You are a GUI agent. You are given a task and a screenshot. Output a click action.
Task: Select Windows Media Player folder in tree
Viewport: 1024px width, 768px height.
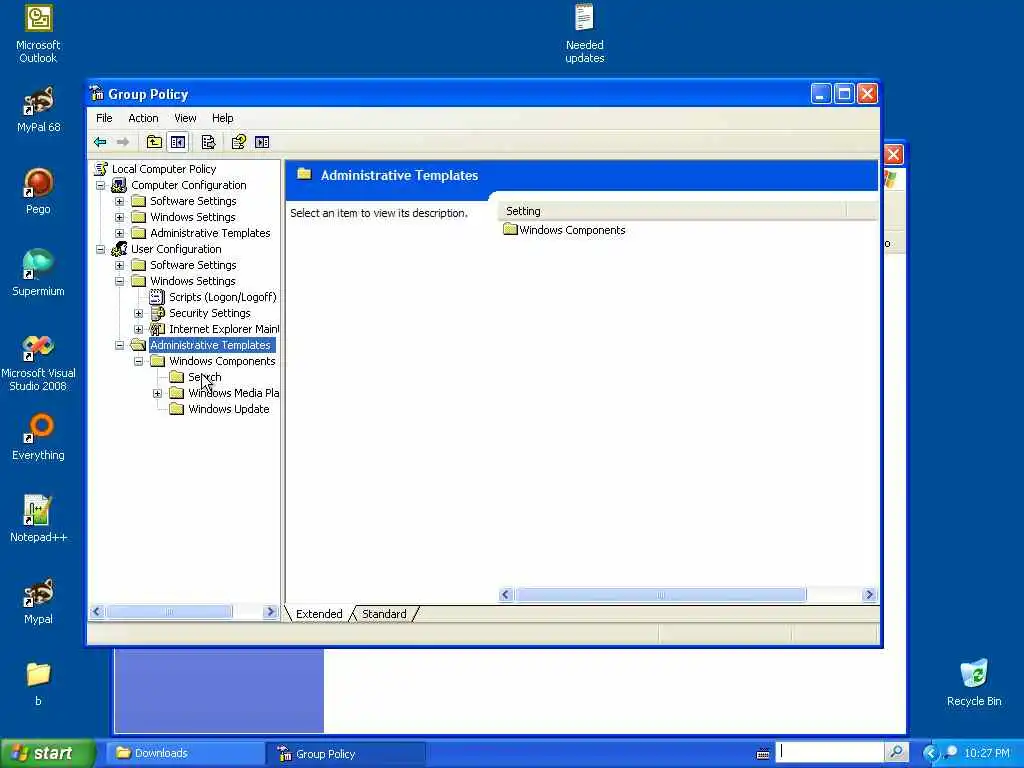(x=233, y=393)
